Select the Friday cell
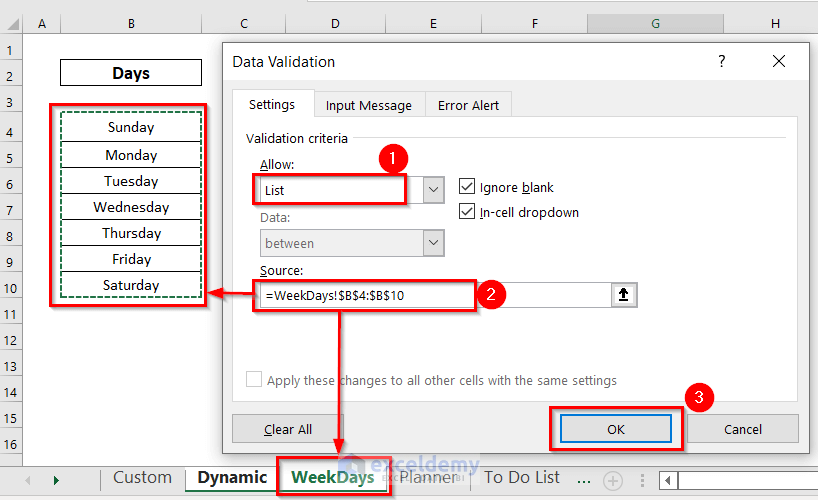 131,259
